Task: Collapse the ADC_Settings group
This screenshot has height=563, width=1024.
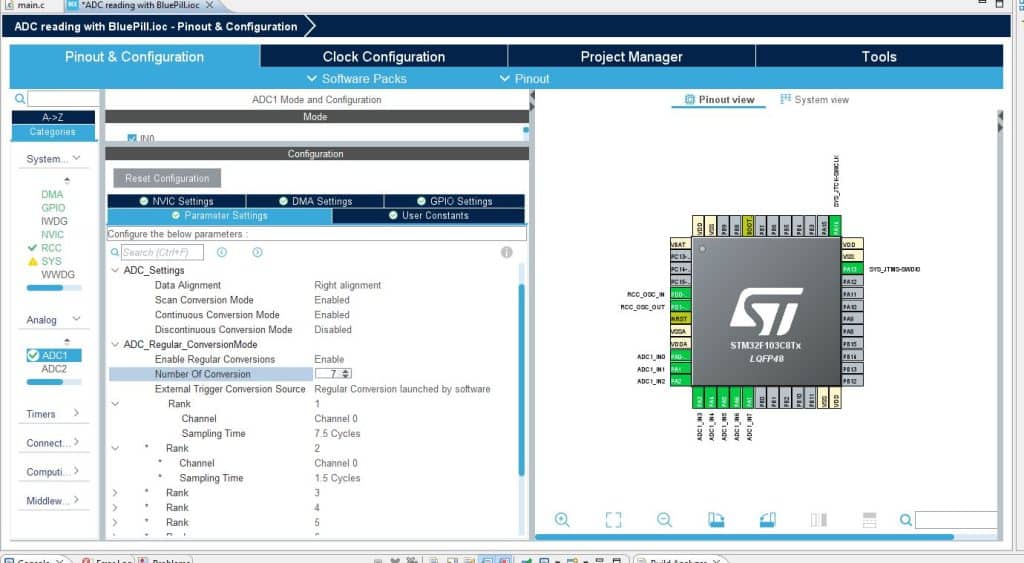Action: click(116, 270)
